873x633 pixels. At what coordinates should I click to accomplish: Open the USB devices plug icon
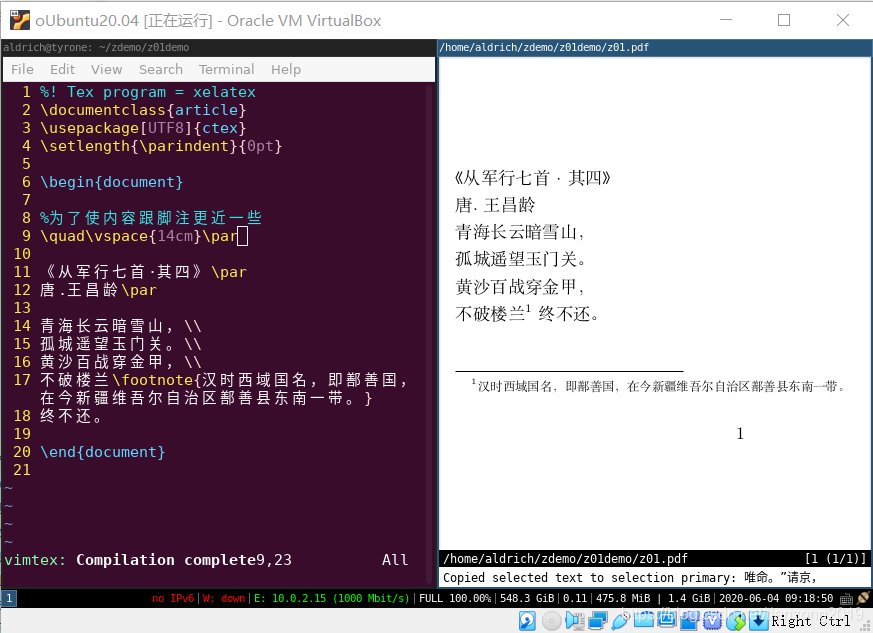620,621
